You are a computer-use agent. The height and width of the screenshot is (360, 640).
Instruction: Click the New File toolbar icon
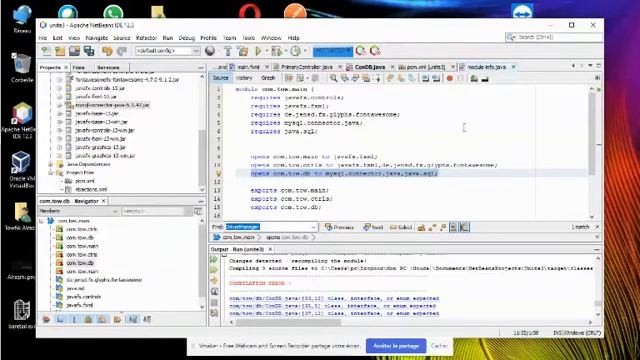[x=46, y=51]
